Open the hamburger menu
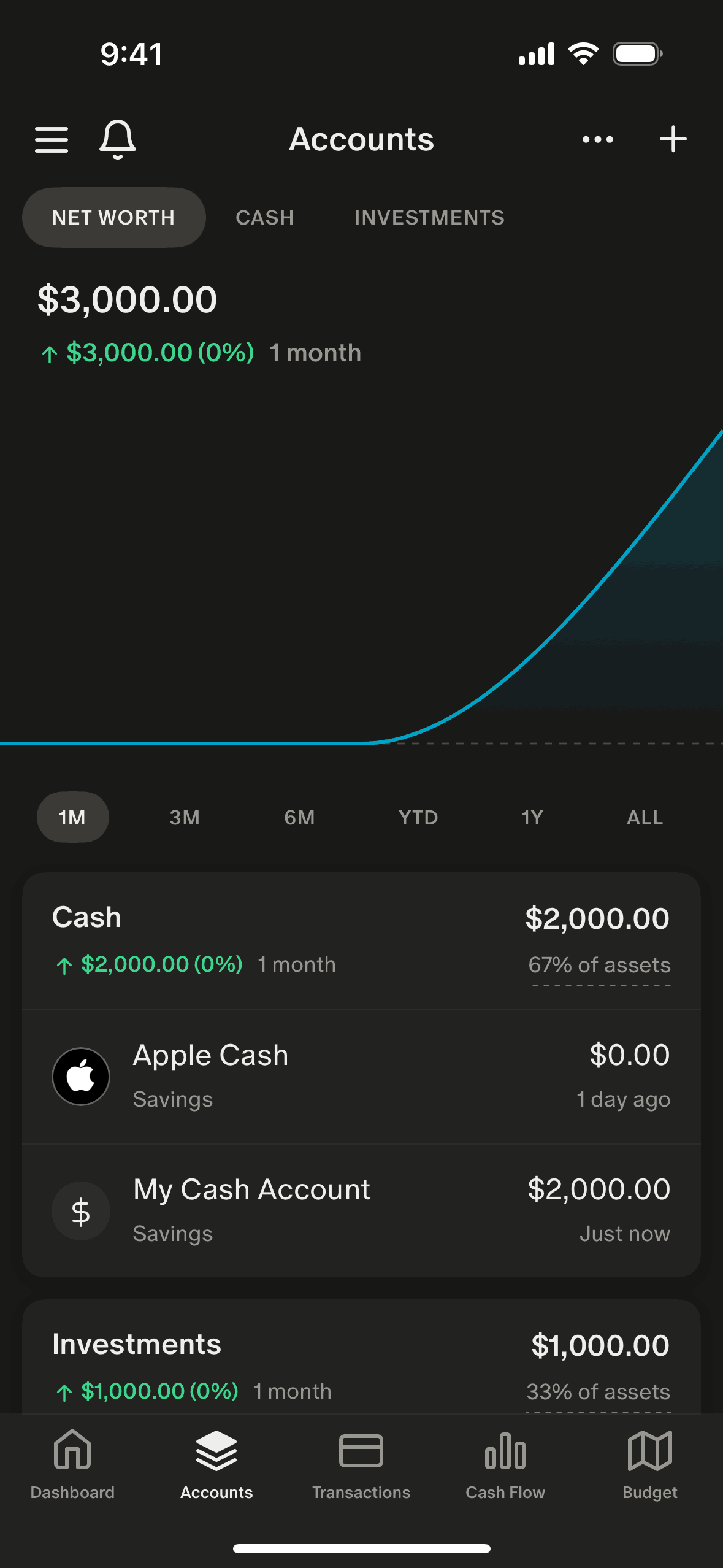 pyautogui.click(x=52, y=139)
